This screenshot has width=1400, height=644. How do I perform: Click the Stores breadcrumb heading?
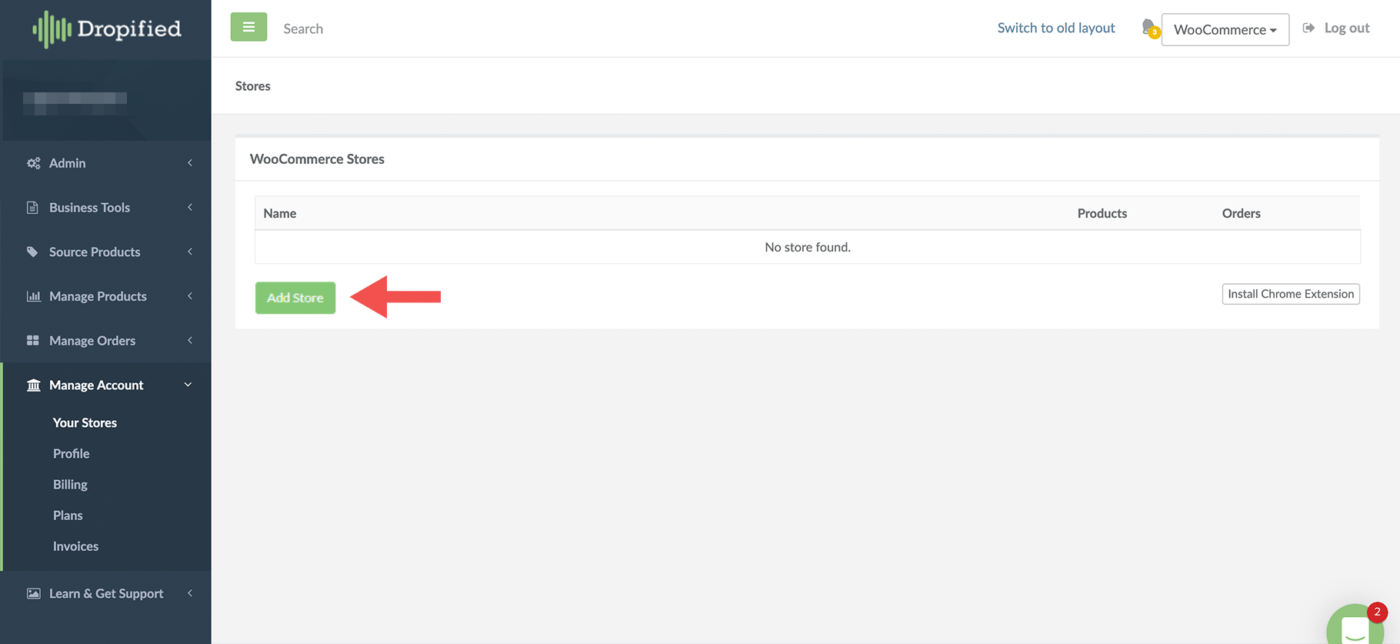click(x=253, y=86)
